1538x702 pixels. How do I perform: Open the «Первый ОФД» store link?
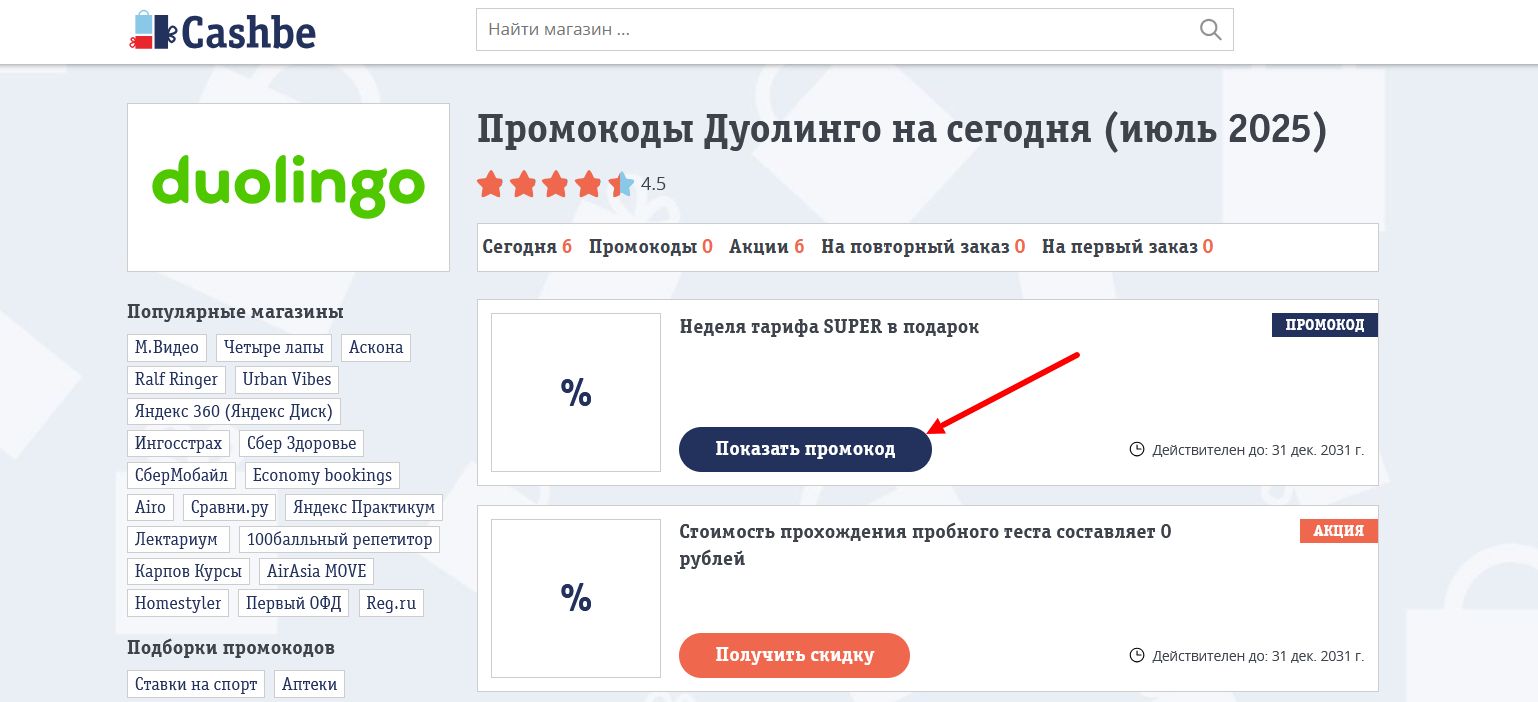click(294, 604)
